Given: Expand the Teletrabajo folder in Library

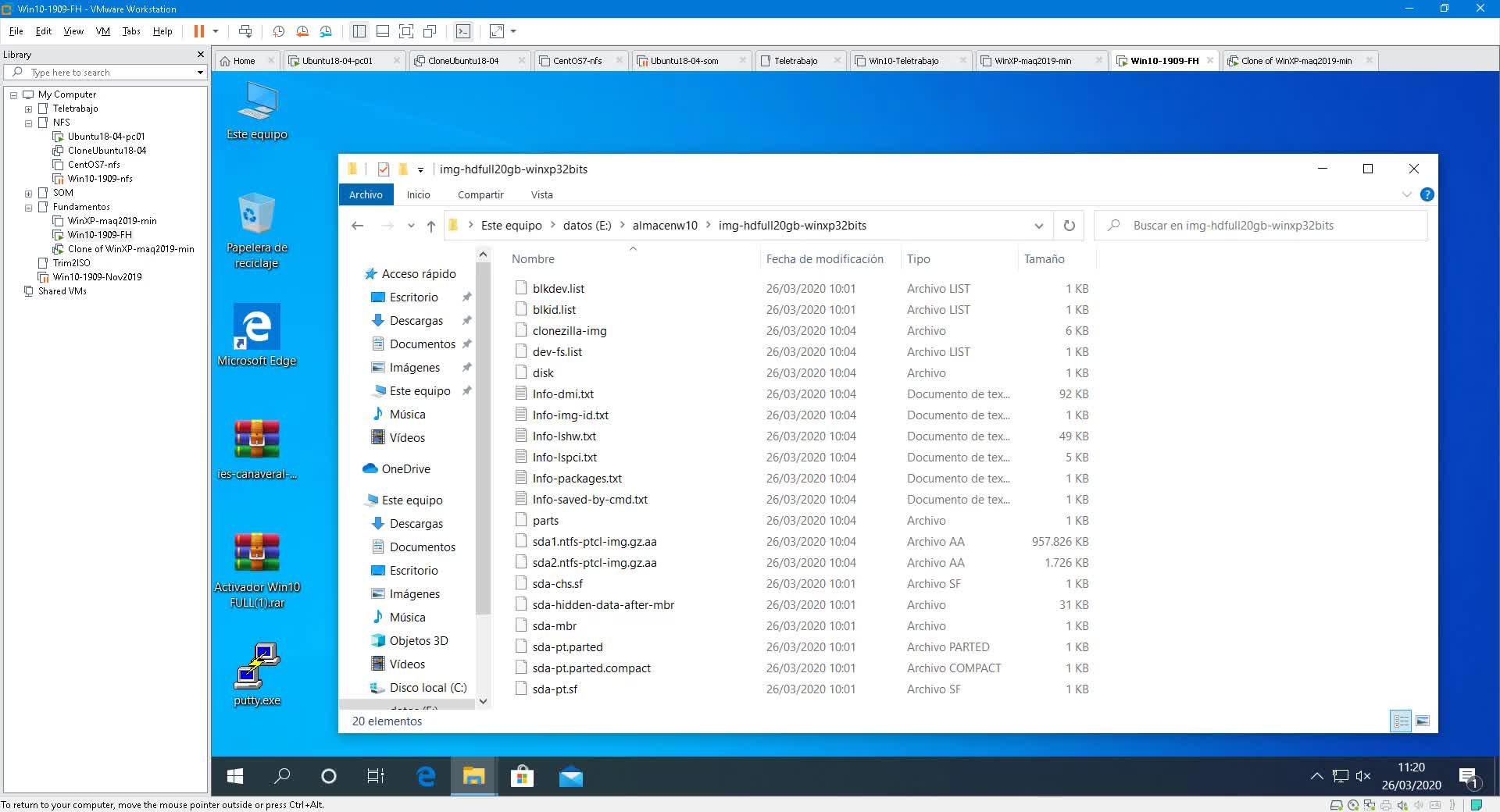Looking at the screenshot, I should click(29, 109).
